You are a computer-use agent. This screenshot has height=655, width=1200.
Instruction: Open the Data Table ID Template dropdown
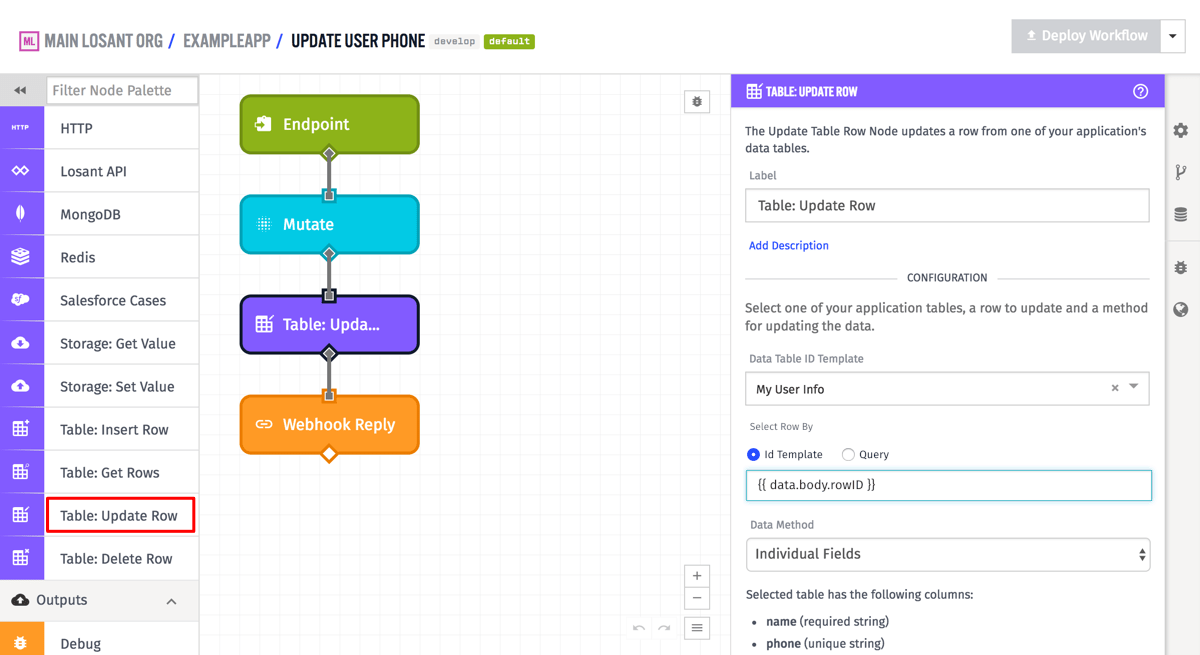1134,388
